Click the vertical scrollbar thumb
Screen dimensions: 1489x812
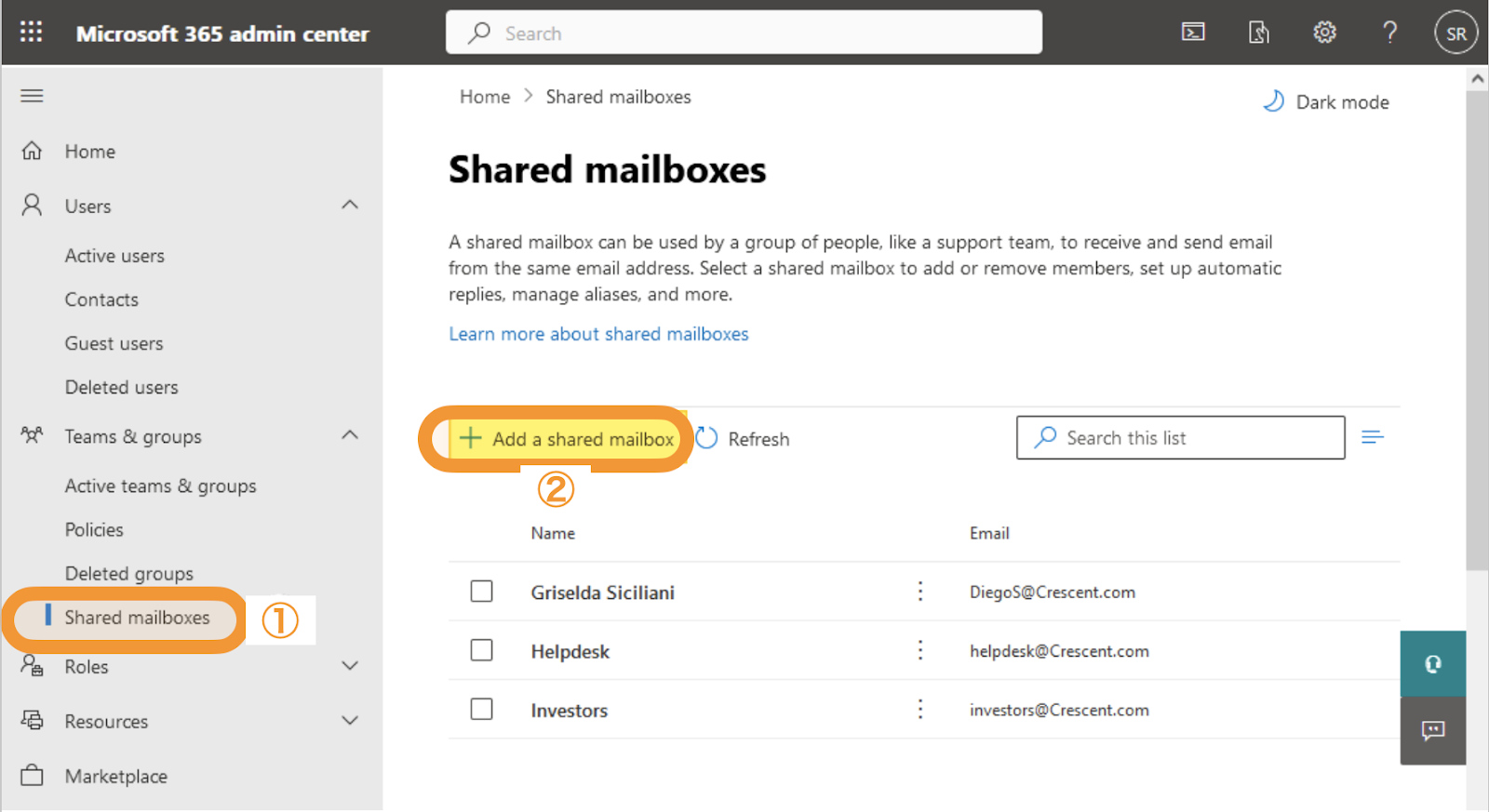click(1477, 330)
